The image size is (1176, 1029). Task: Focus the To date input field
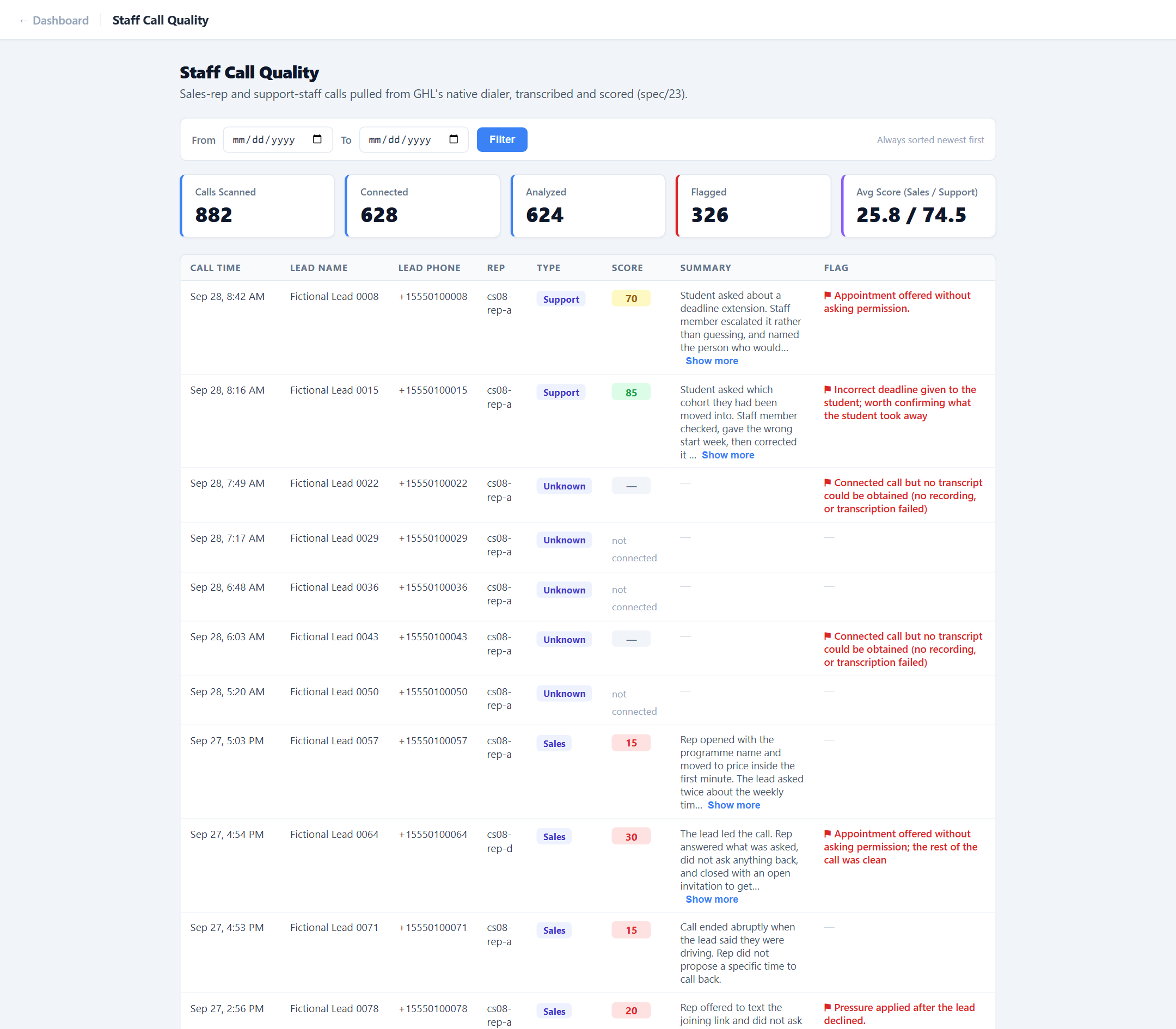coord(414,139)
